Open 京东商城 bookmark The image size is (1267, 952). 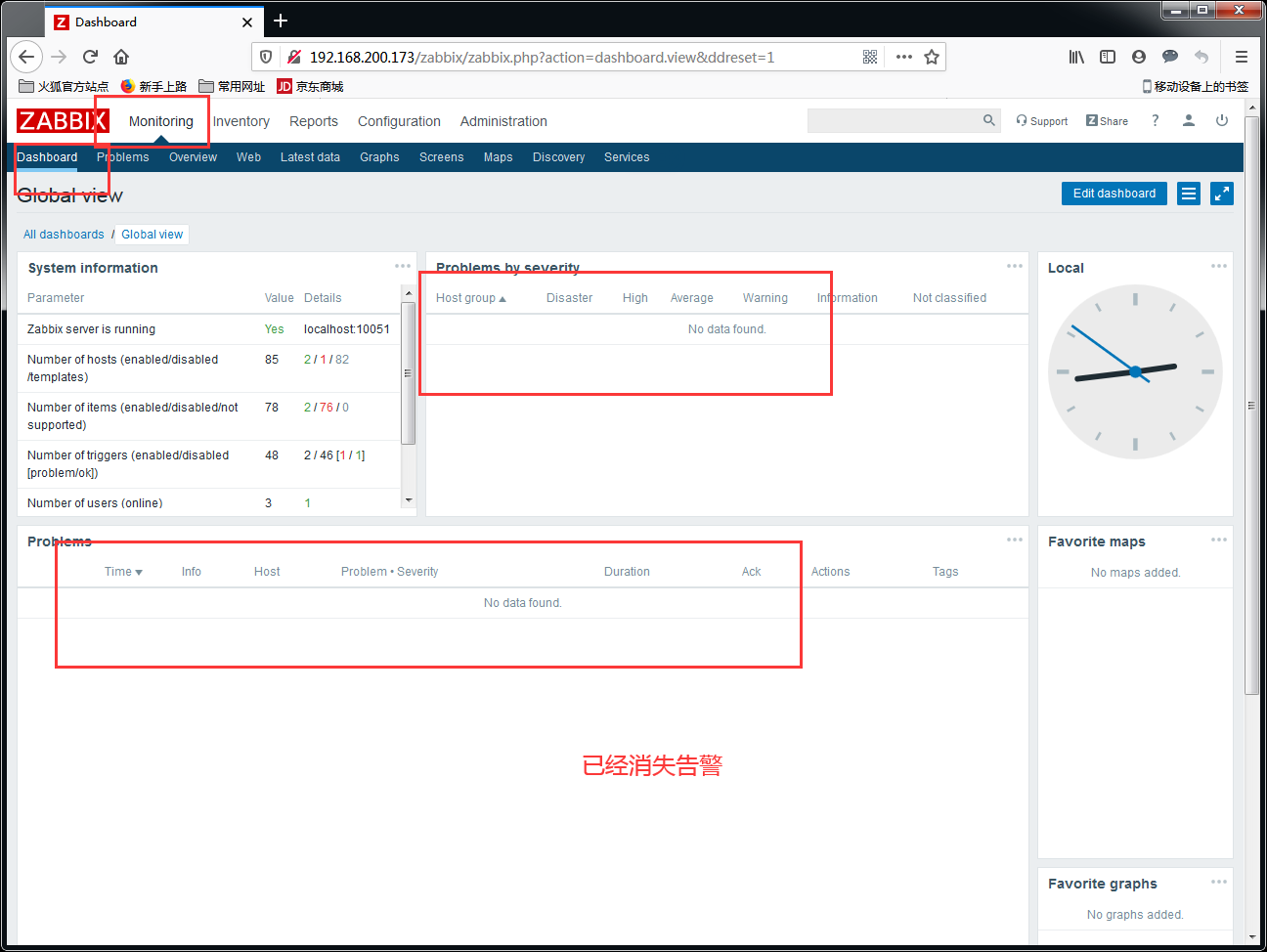[310, 86]
